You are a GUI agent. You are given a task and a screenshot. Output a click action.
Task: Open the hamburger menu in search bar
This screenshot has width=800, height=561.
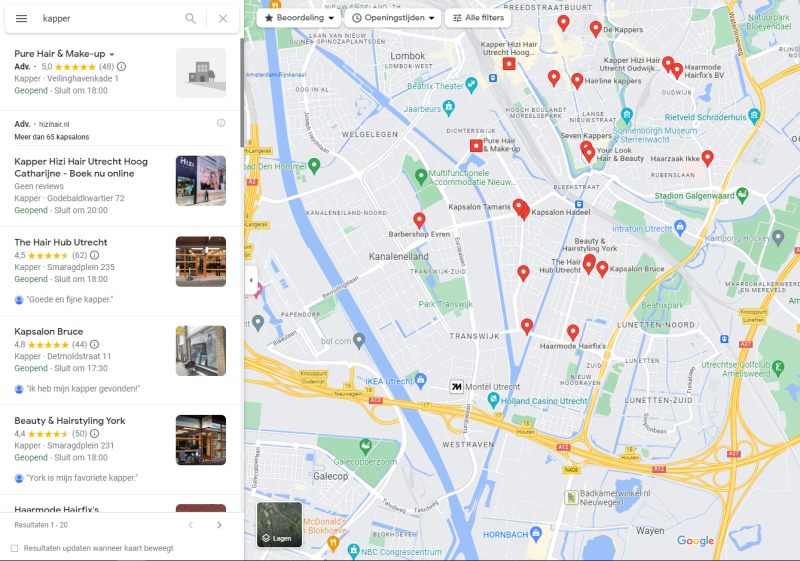click(21, 18)
